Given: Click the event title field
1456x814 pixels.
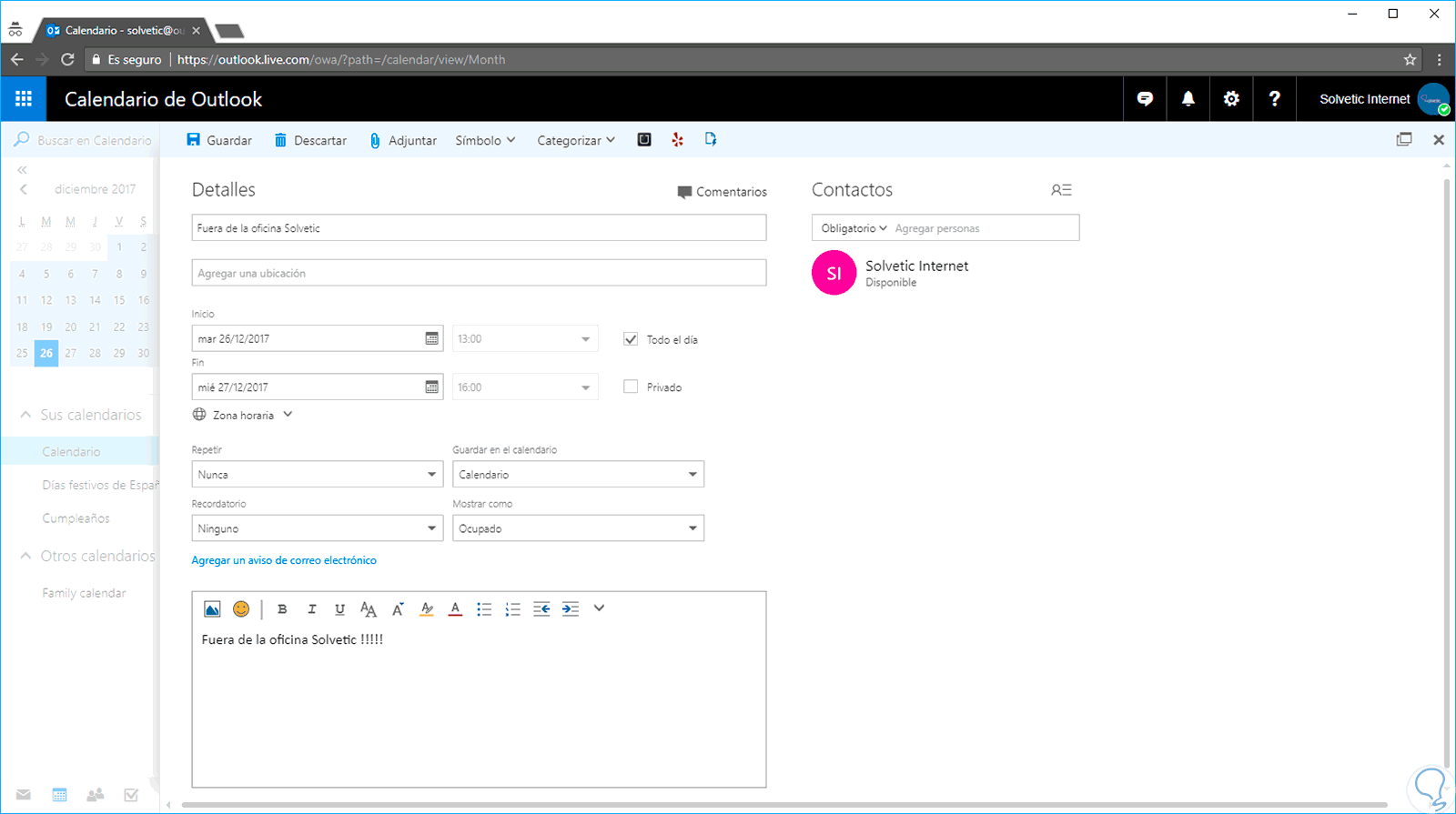Looking at the screenshot, I should coord(479,227).
